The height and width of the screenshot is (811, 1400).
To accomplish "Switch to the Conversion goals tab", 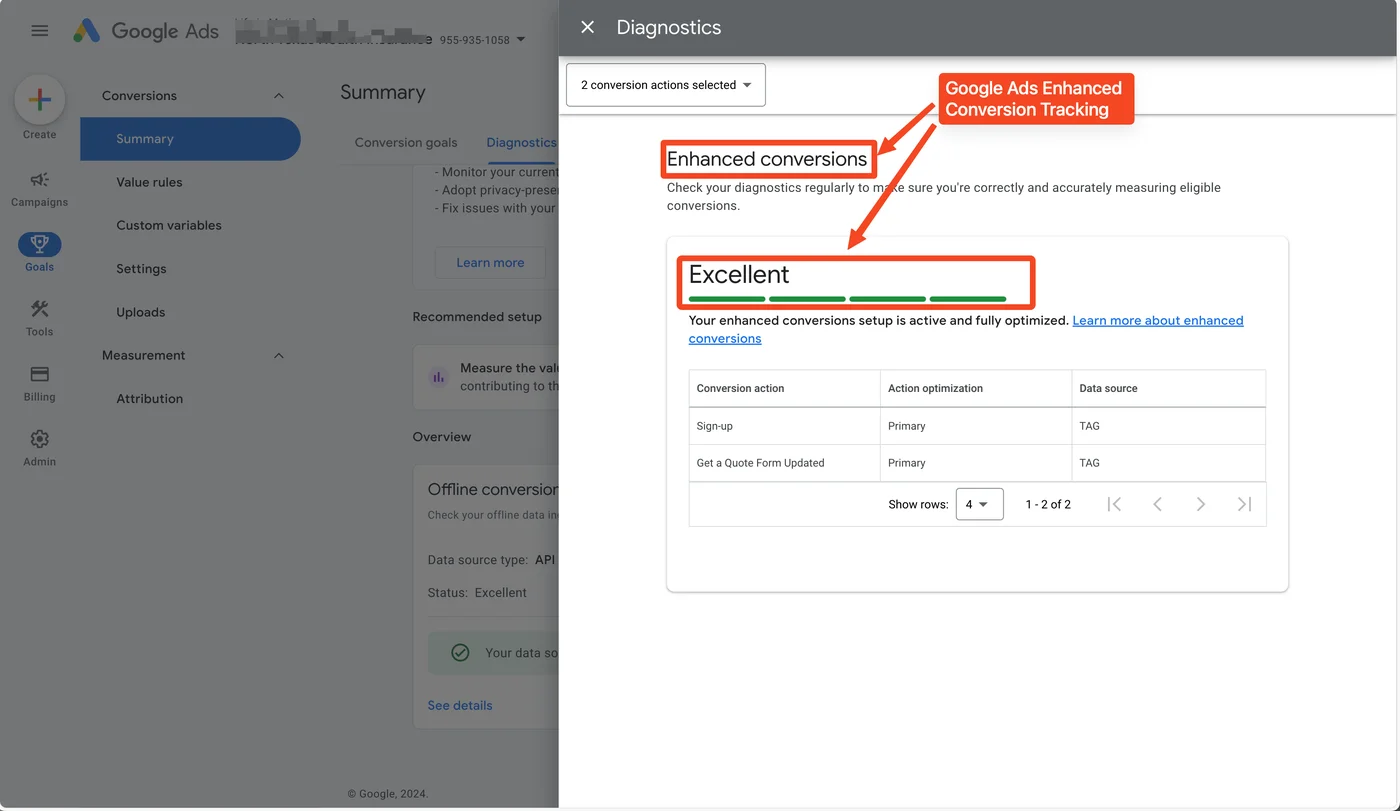I will 405,142.
